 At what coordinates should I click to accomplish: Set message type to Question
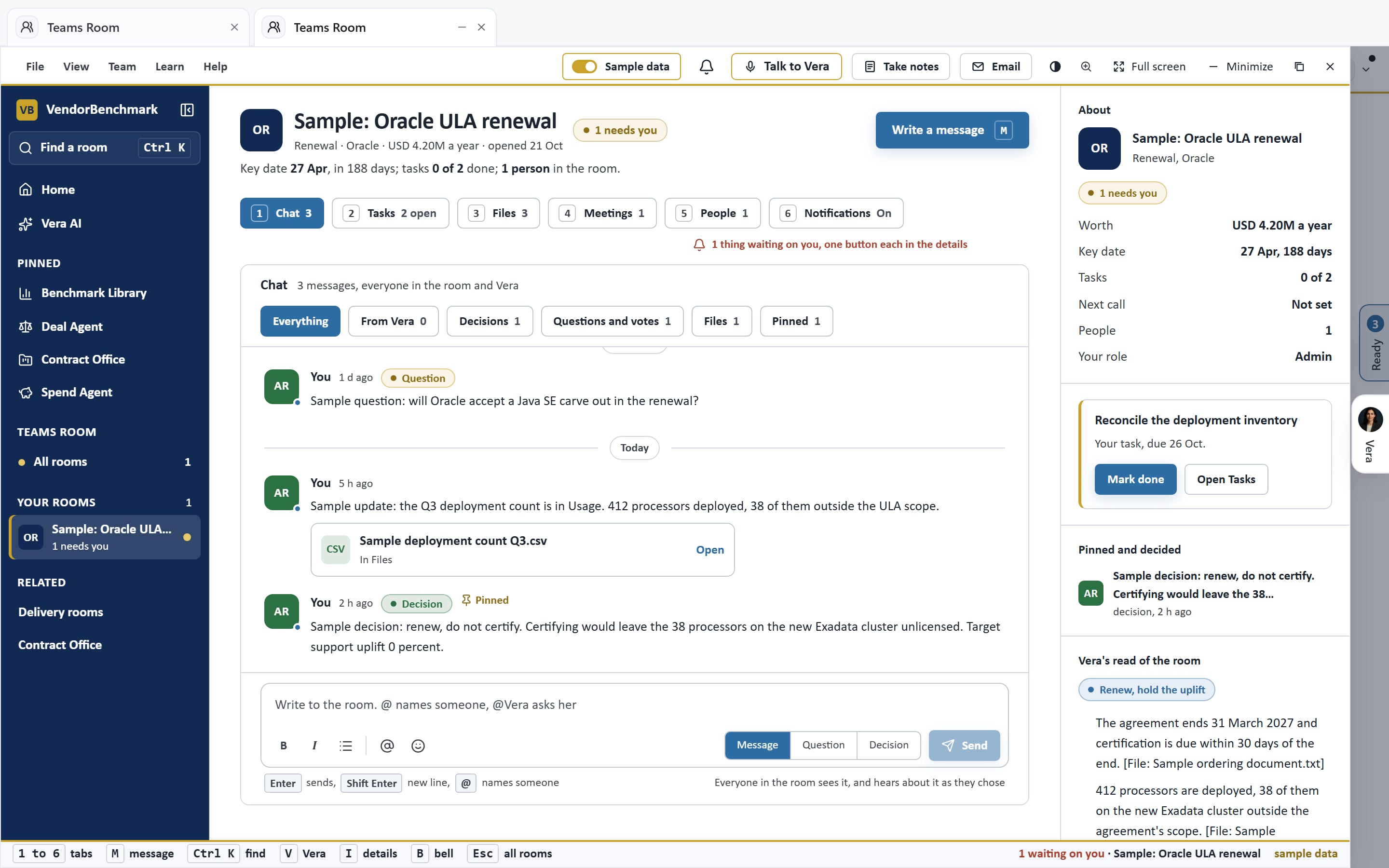(823, 745)
